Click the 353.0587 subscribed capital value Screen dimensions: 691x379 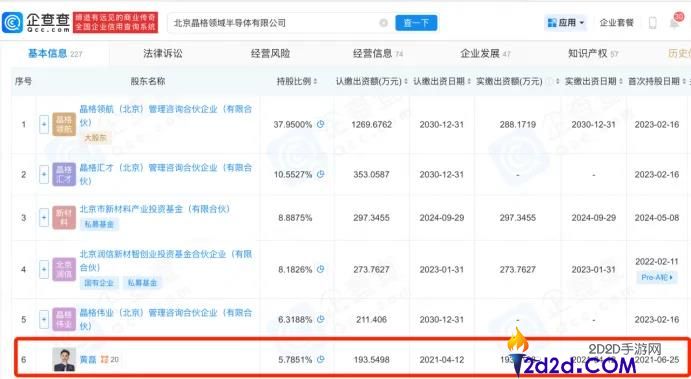click(x=372, y=175)
